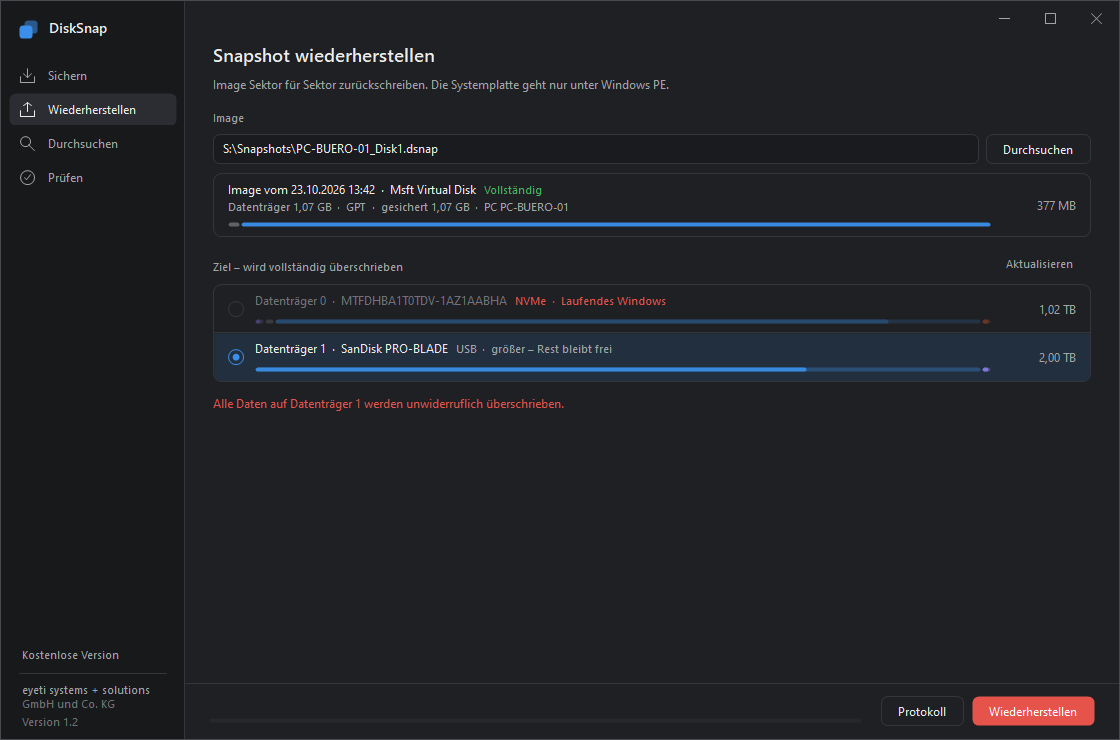Click the "1,02 TB" disk size value
Screen dimensions: 1120x740
1057,310
